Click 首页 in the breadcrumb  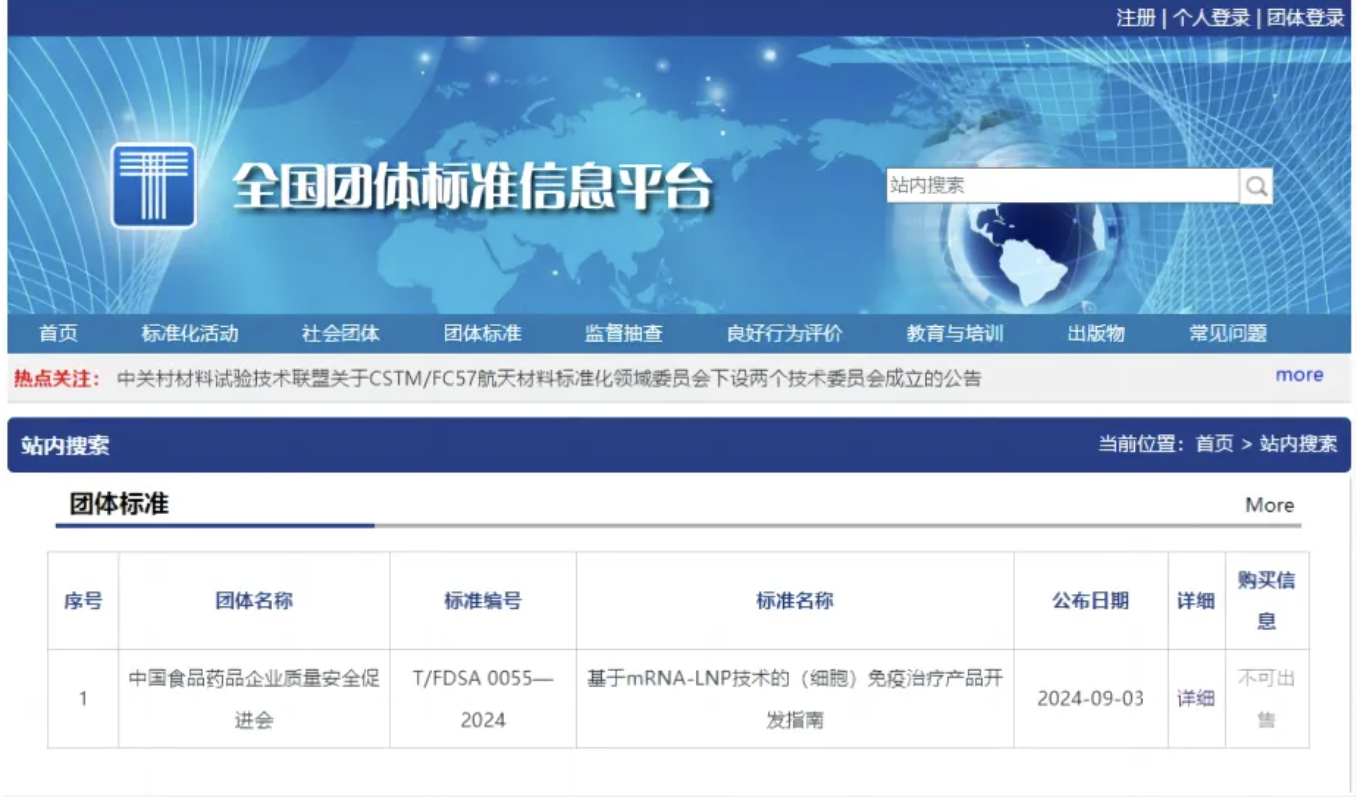1215,444
